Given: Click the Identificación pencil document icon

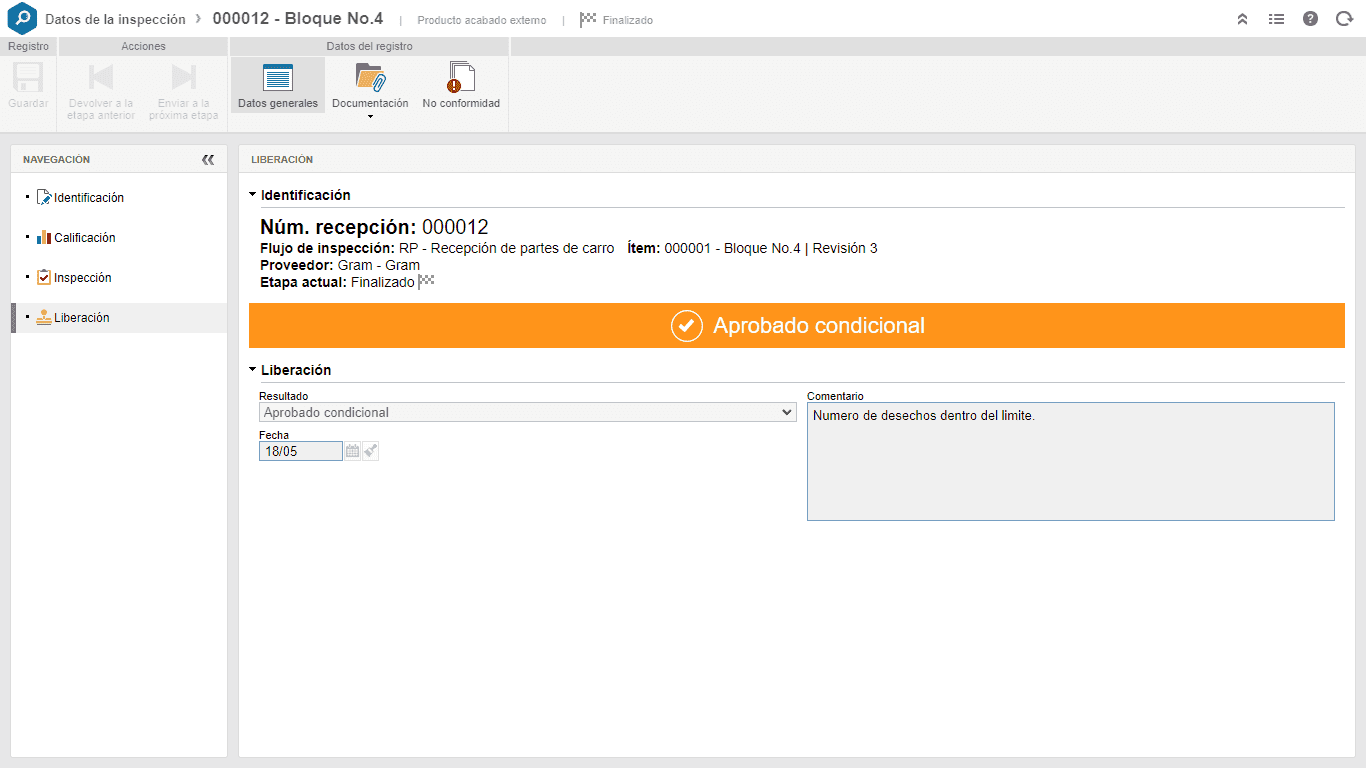Looking at the screenshot, I should coord(44,198).
